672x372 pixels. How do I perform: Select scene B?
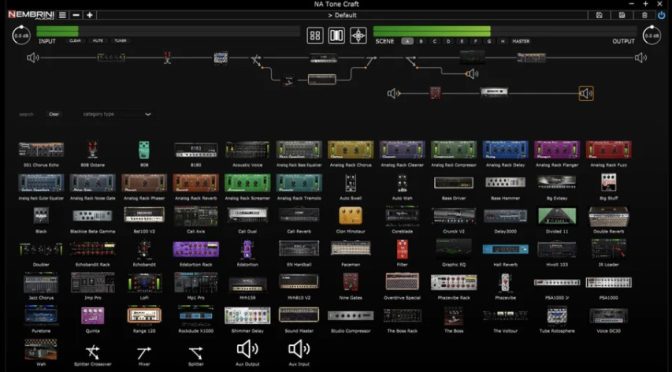421,41
